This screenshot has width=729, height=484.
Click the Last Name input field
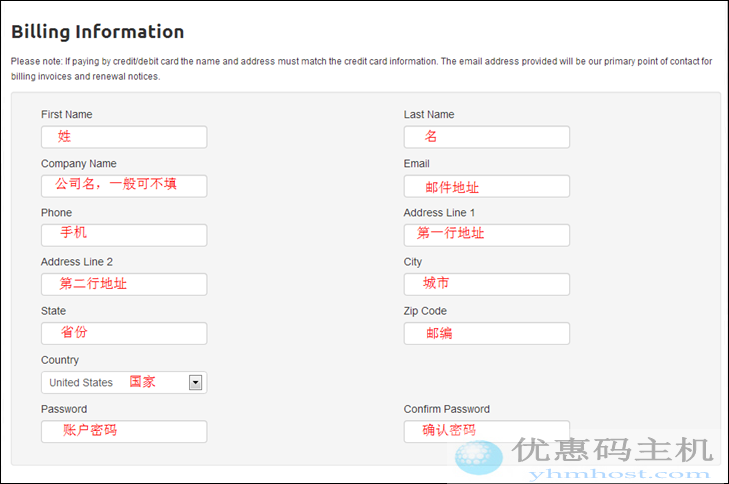coord(487,137)
